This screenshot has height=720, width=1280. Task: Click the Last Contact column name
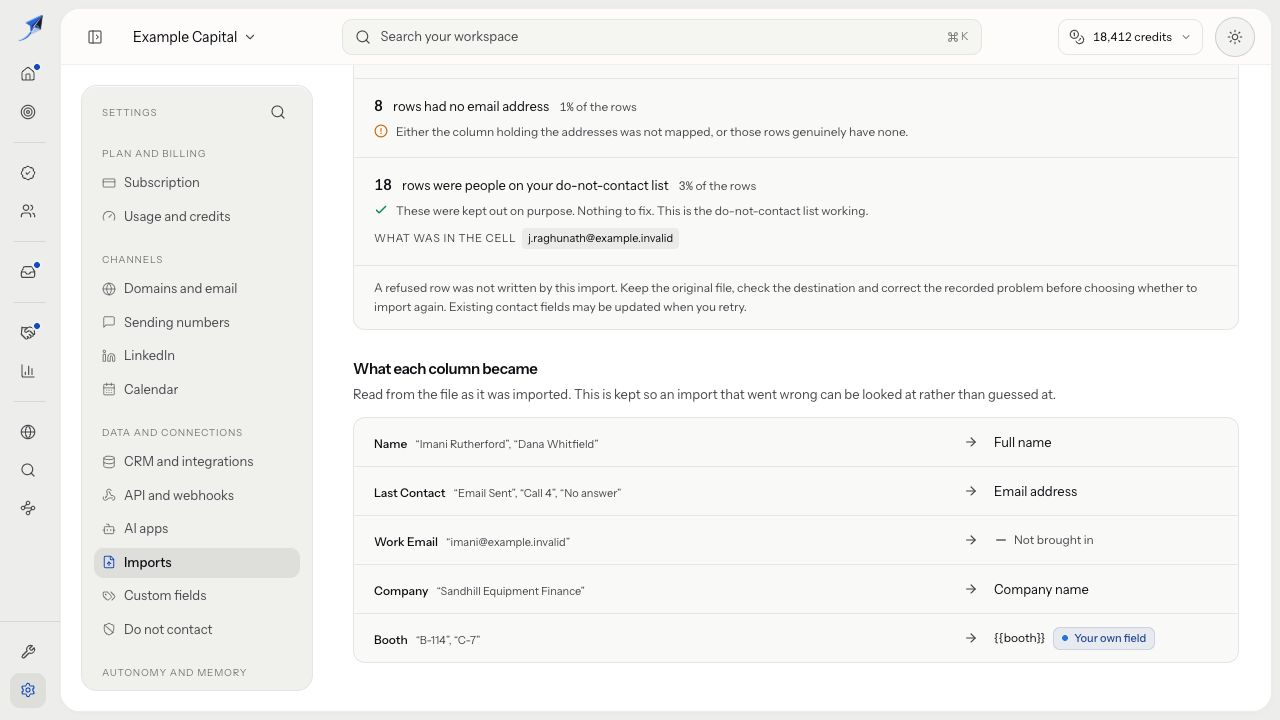(409, 493)
